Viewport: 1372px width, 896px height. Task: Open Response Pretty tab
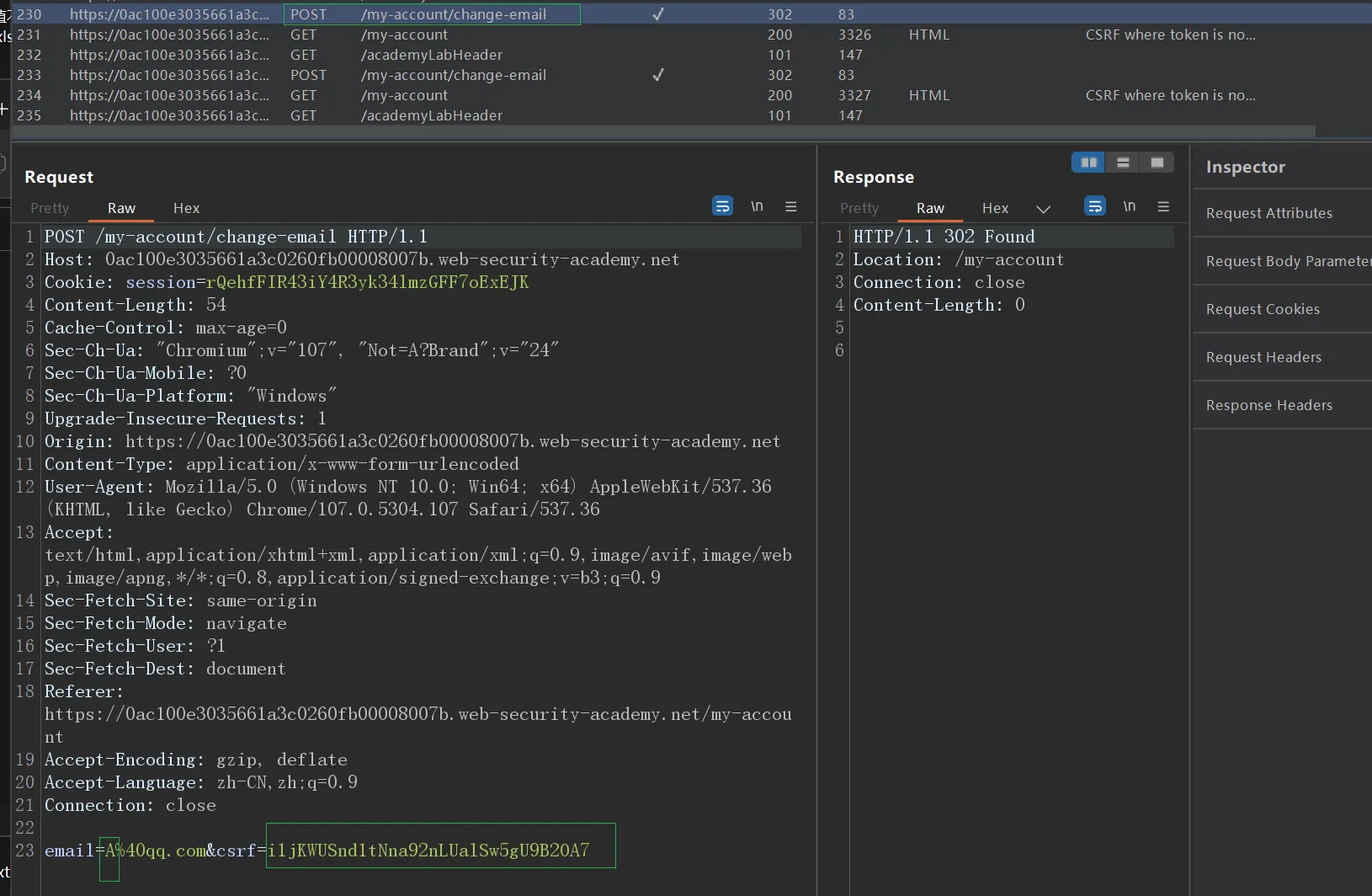[x=859, y=208]
